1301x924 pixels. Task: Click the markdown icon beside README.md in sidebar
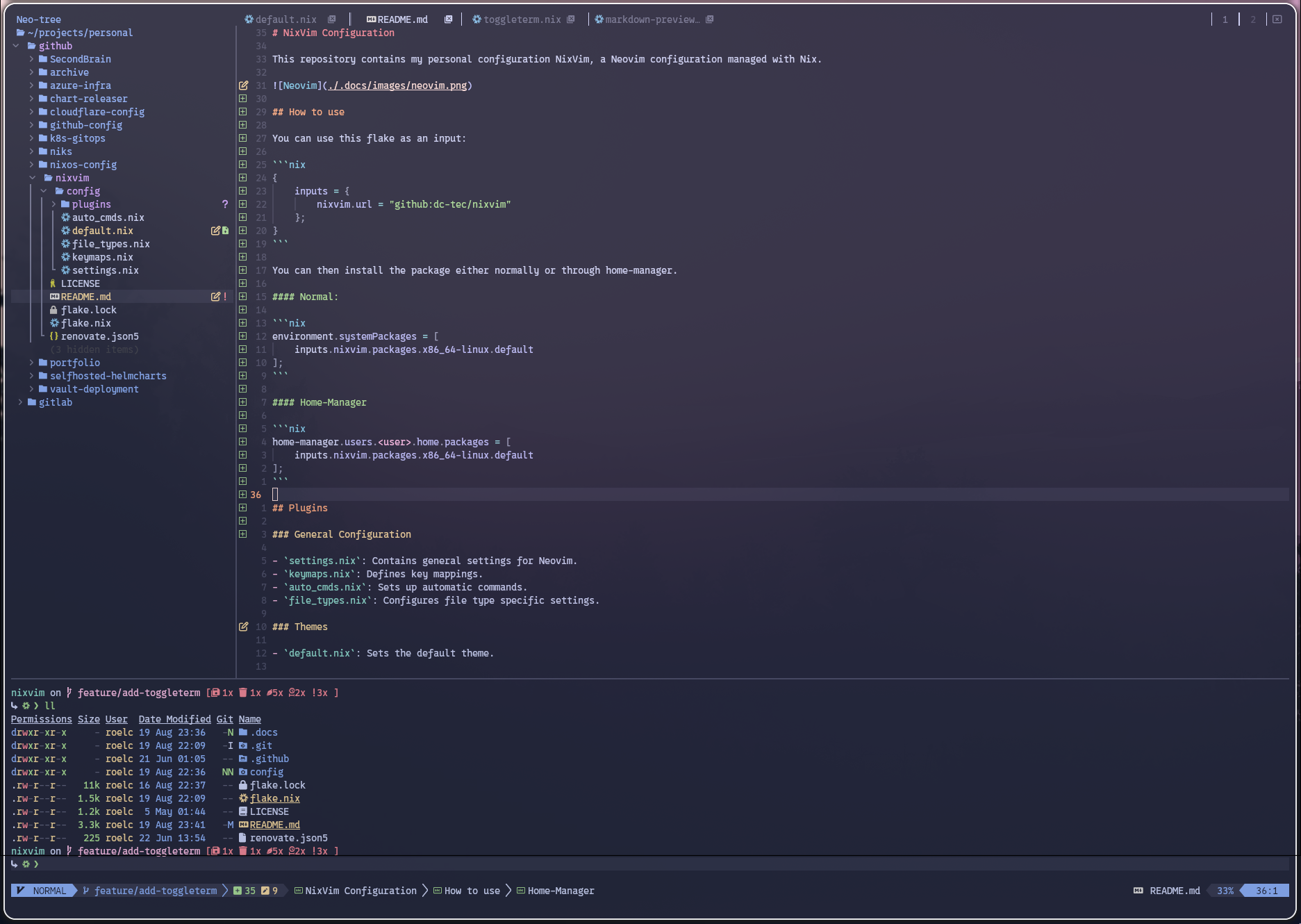54,297
